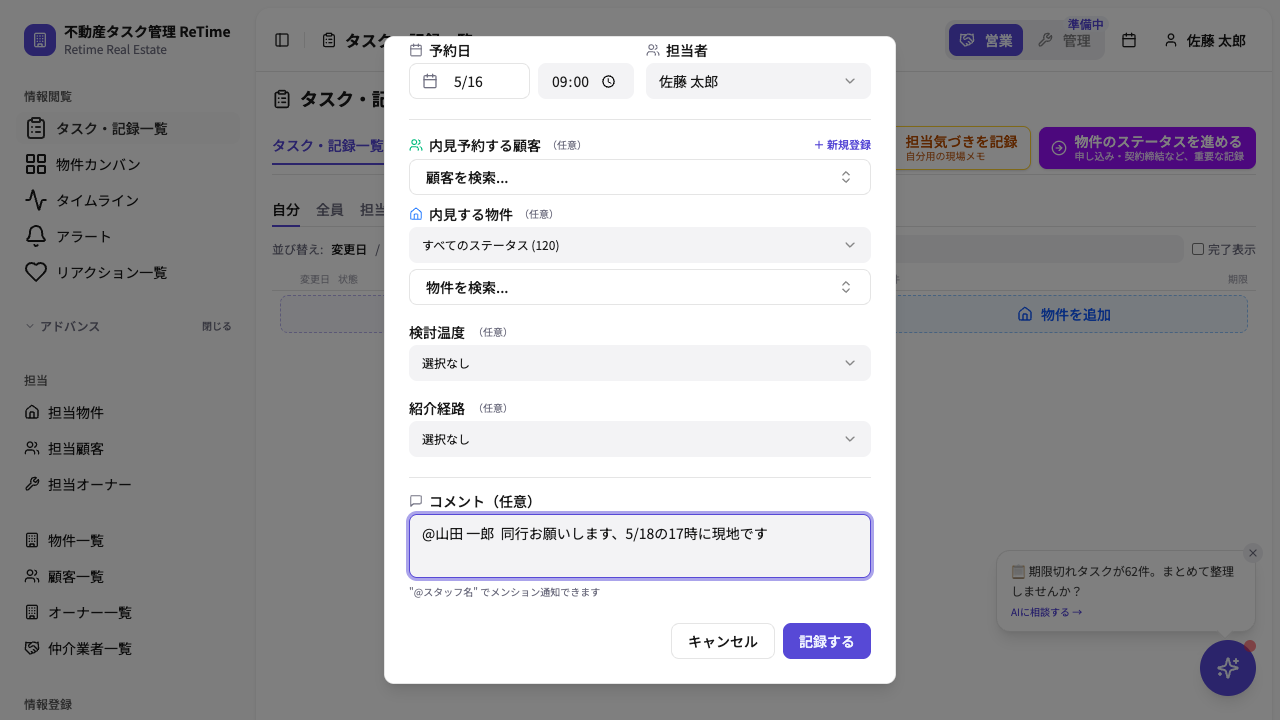The image size is (1280, 720).
Task: Focus the コメント text area
Action: 640,546
